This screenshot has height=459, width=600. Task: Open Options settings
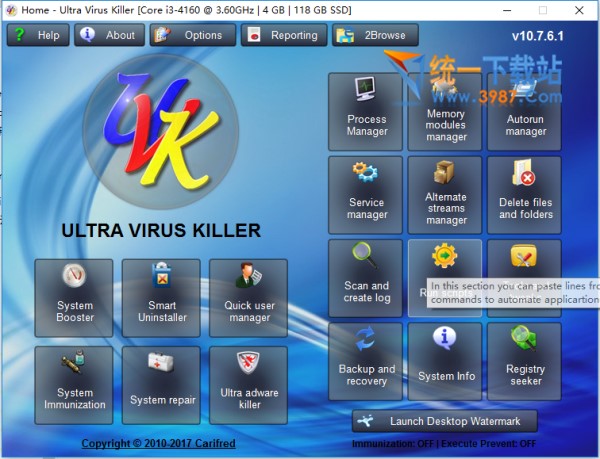(x=193, y=35)
